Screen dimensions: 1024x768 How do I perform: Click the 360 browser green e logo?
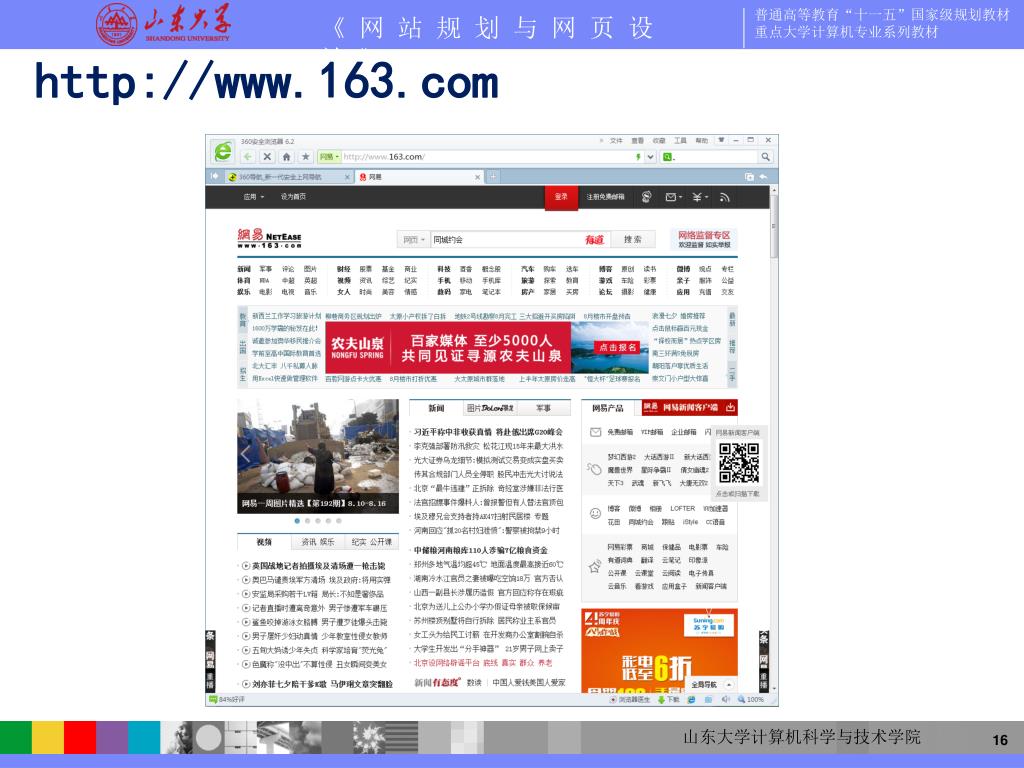click(223, 152)
